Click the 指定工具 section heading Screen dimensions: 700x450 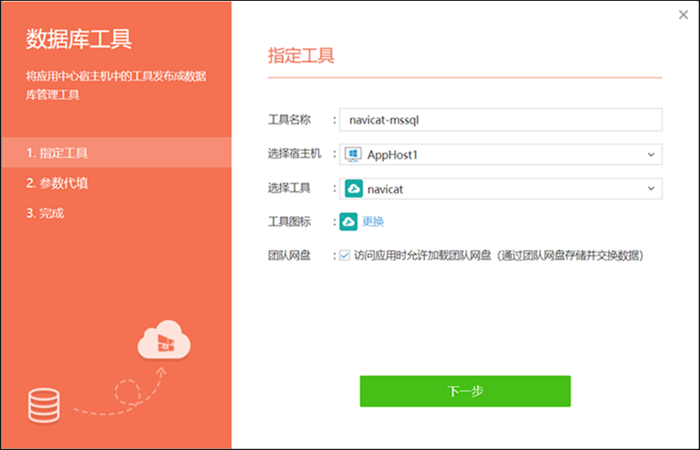(x=301, y=53)
